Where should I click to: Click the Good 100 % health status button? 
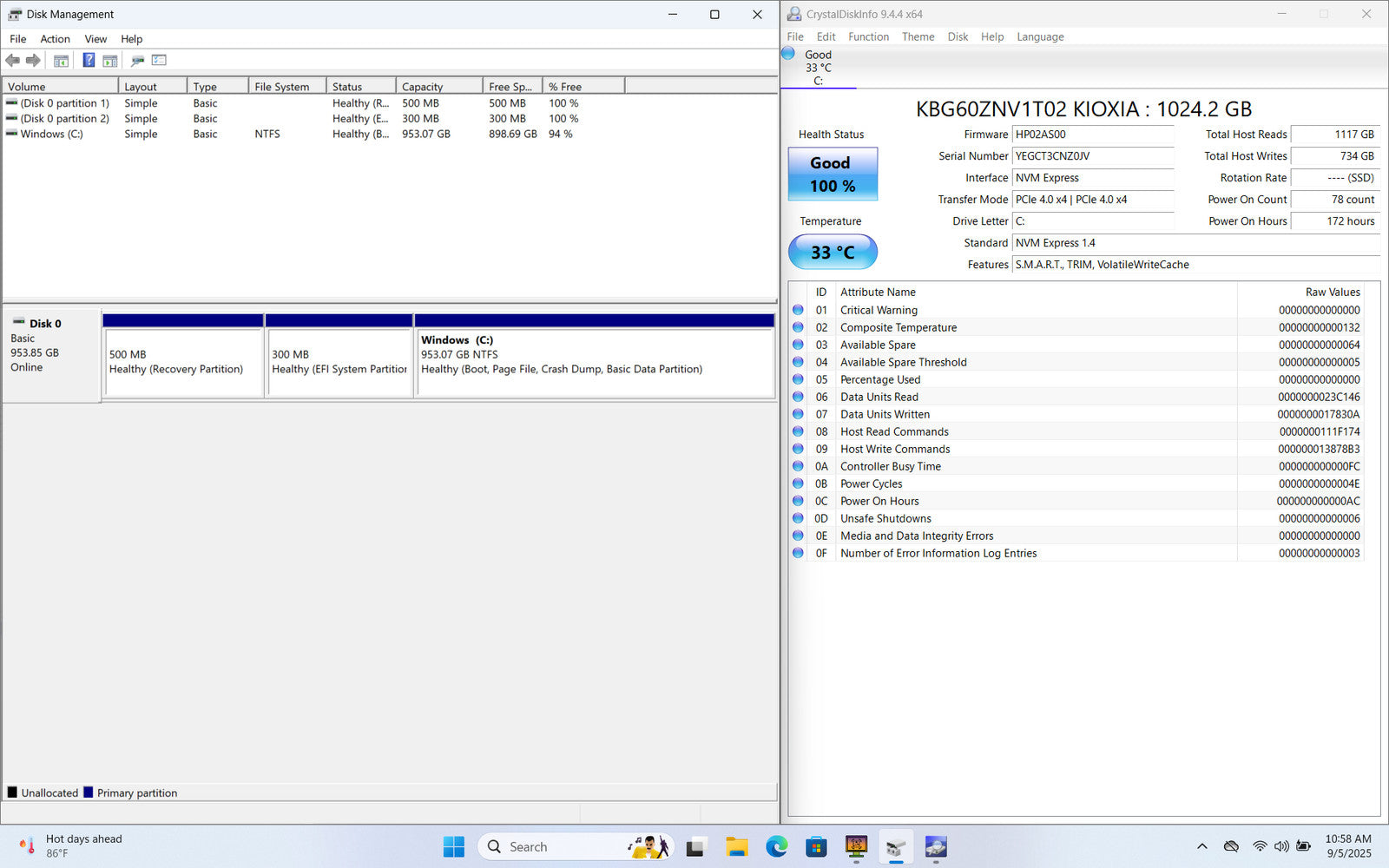click(833, 174)
